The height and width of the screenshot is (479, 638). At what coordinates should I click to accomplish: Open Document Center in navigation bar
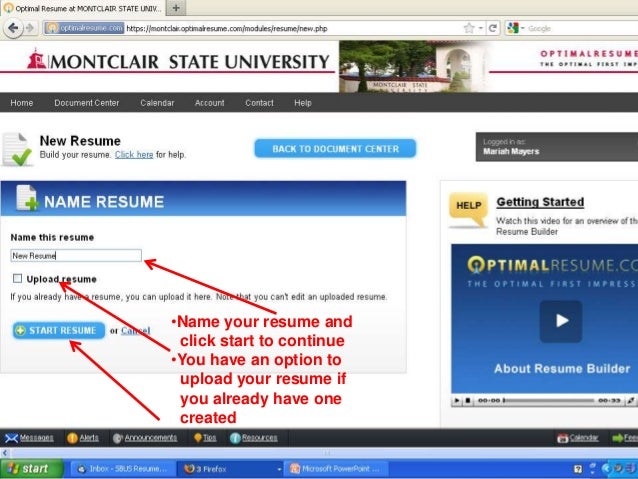[87, 103]
